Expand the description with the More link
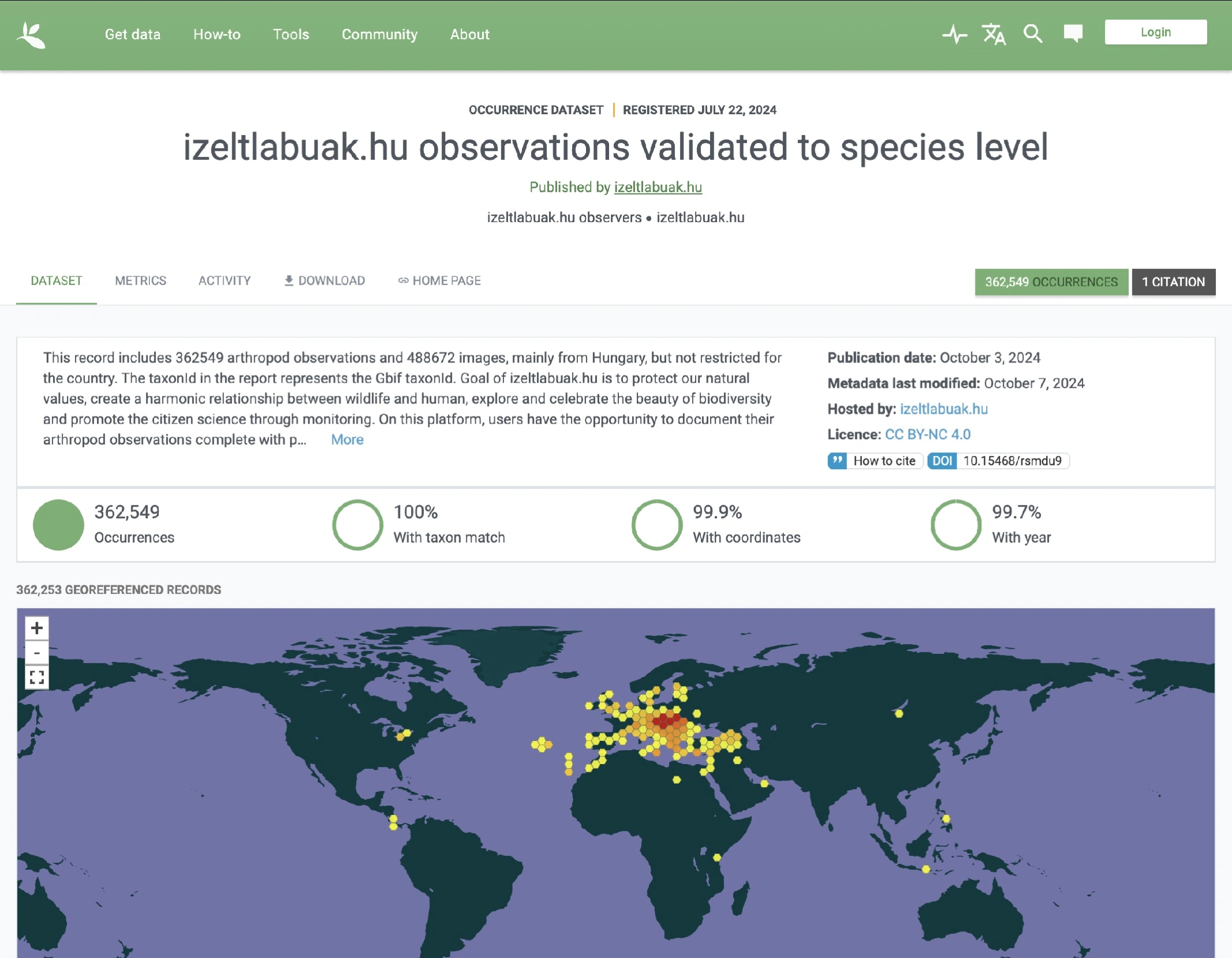 [x=346, y=439]
